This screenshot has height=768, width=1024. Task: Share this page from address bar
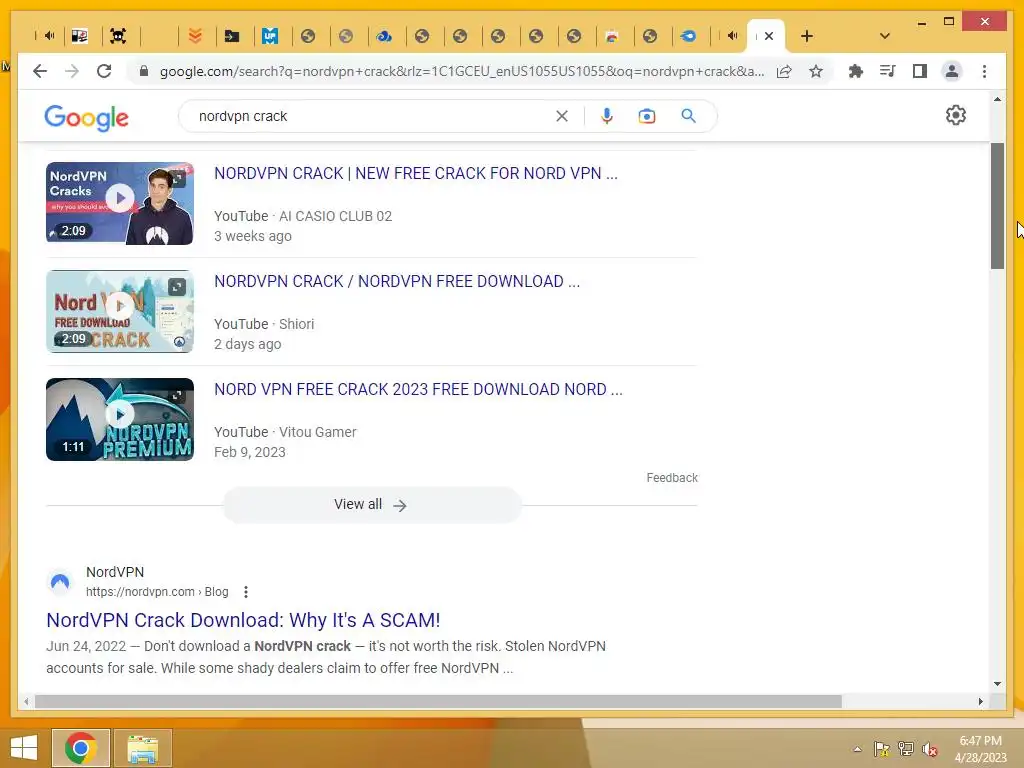[x=784, y=71]
